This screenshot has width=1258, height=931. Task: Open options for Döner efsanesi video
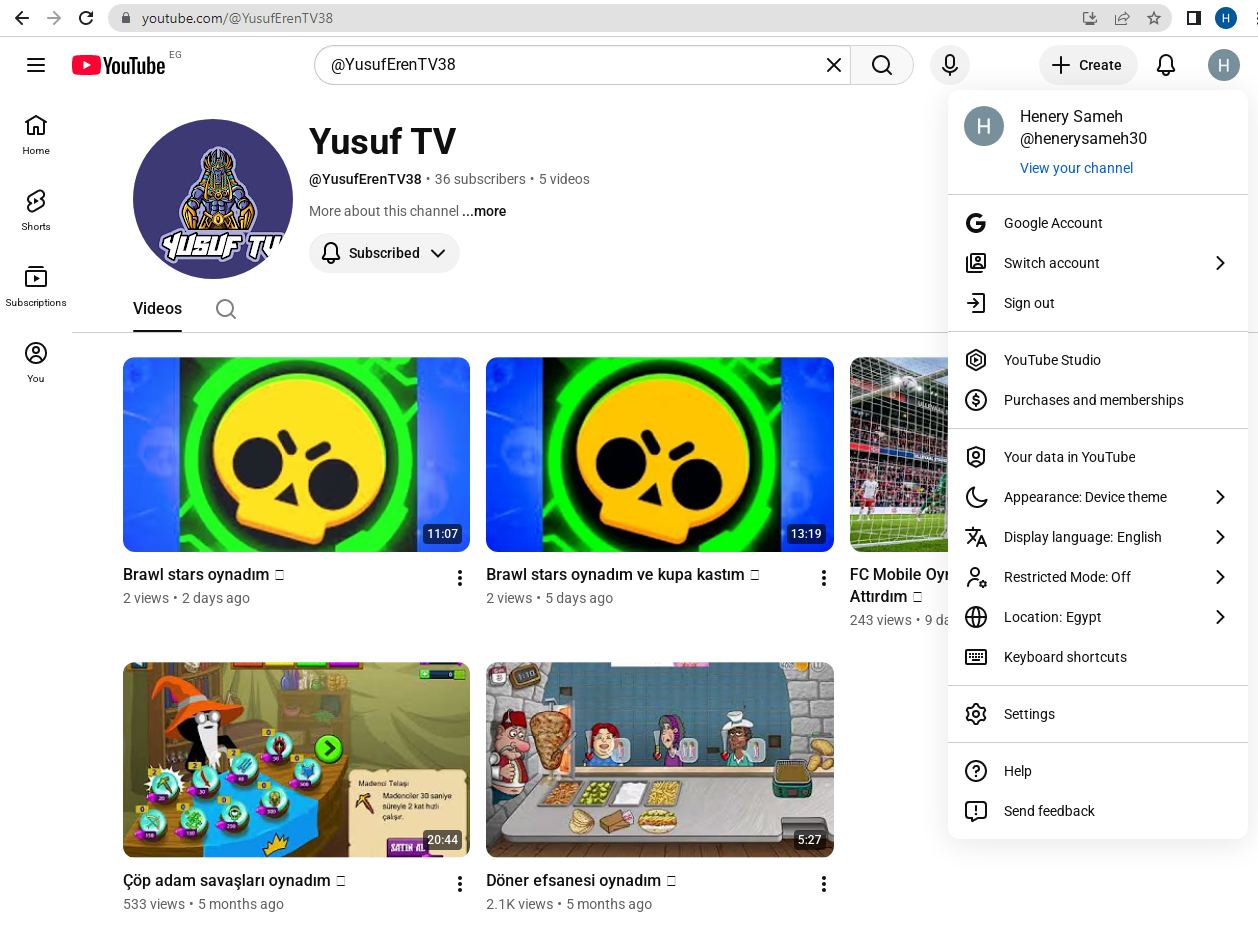coord(824,884)
